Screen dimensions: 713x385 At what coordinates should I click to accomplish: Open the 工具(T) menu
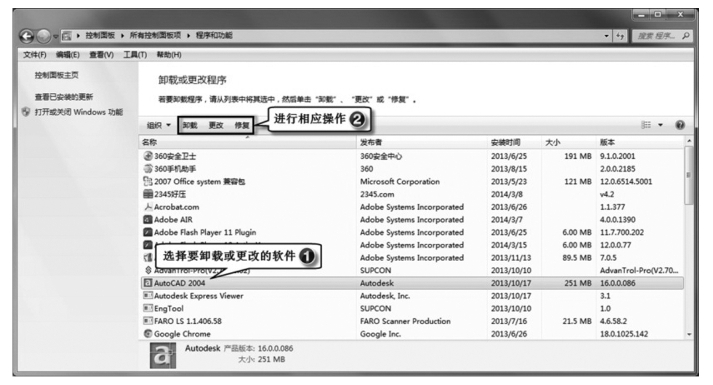[135, 55]
